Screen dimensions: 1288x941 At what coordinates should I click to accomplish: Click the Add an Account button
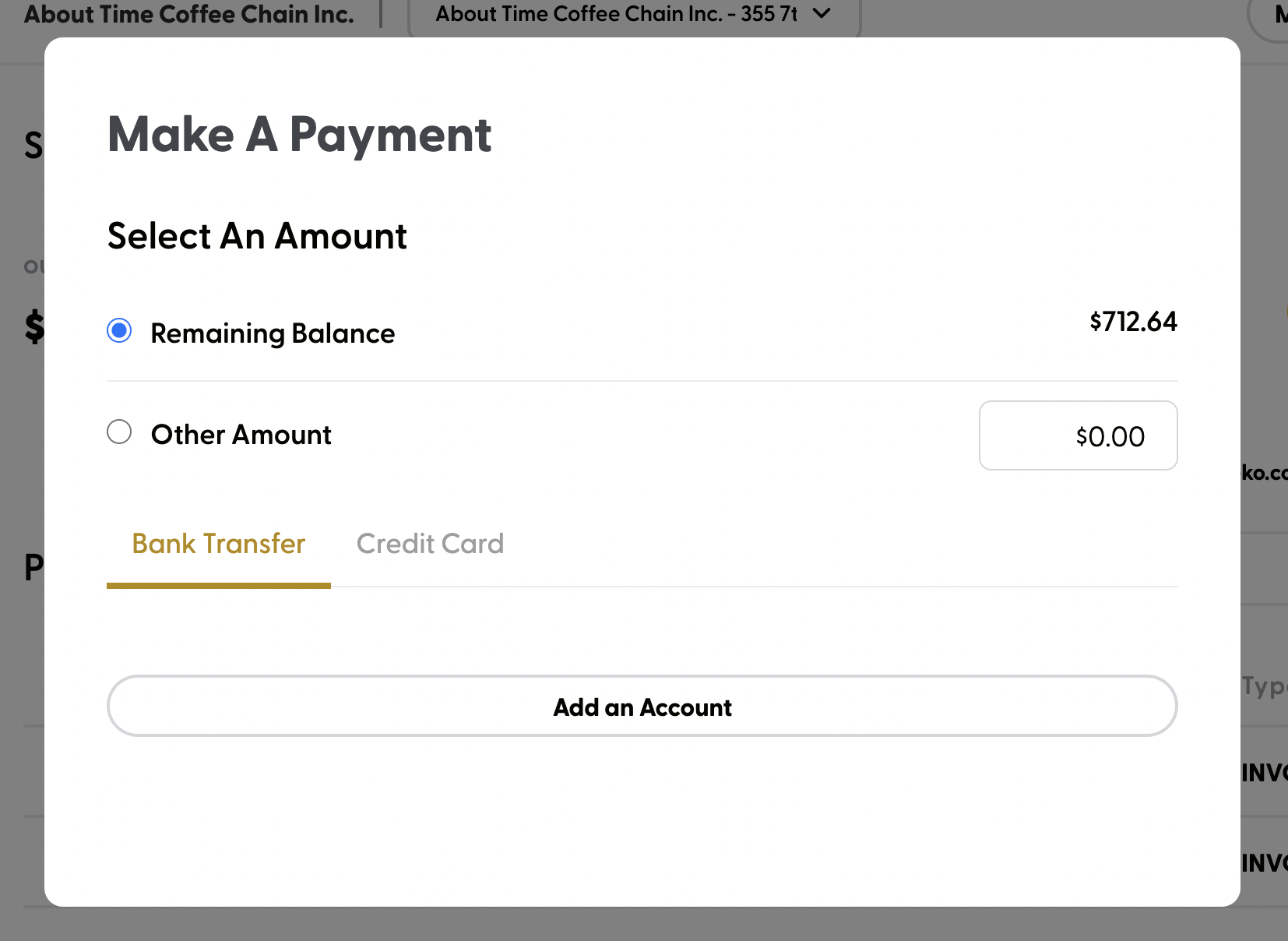coord(642,707)
